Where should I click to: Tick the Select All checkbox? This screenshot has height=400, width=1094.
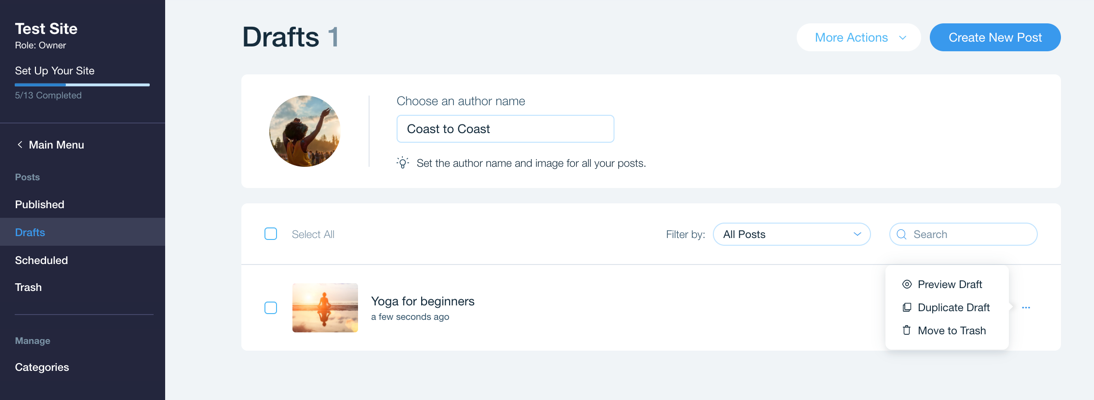point(271,234)
